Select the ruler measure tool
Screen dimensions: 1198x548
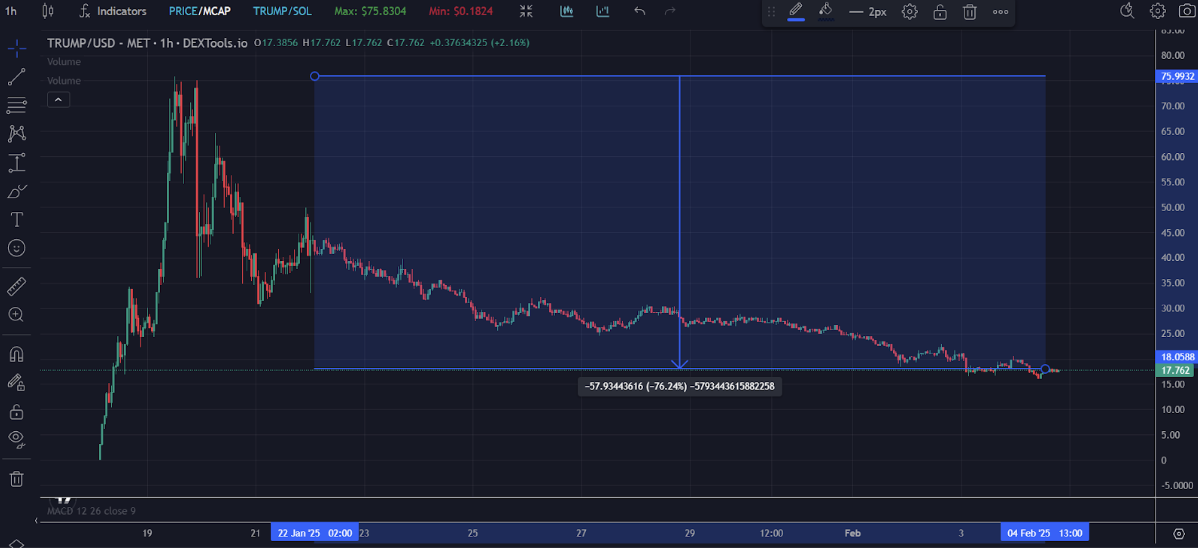pos(16,287)
